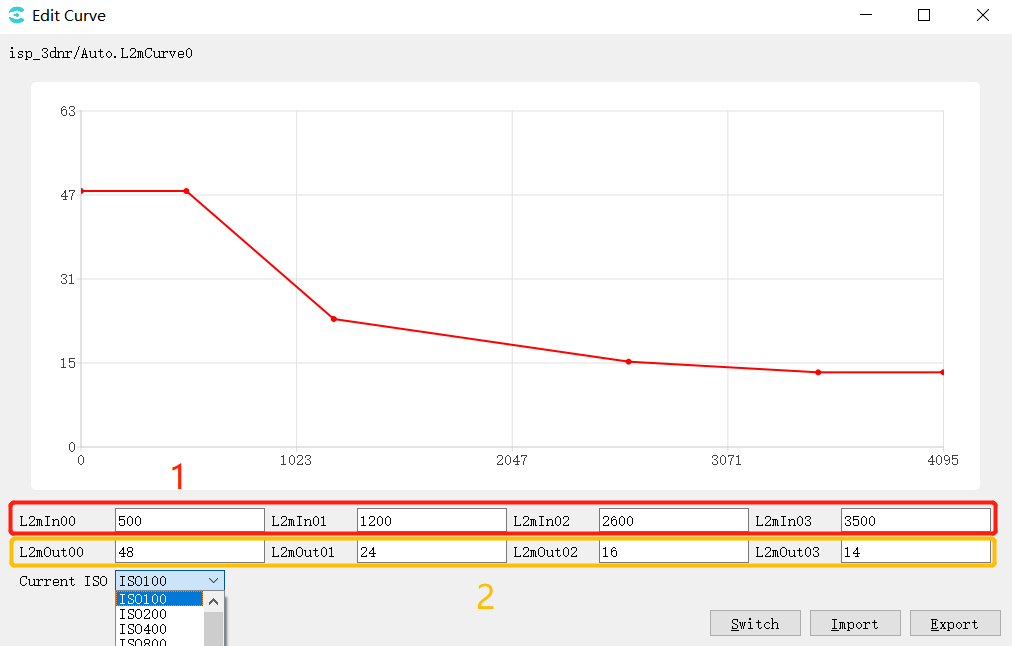Image resolution: width=1012 pixels, height=646 pixels.
Task: Focus the L2mIn02 input field
Action: pos(674,521)
